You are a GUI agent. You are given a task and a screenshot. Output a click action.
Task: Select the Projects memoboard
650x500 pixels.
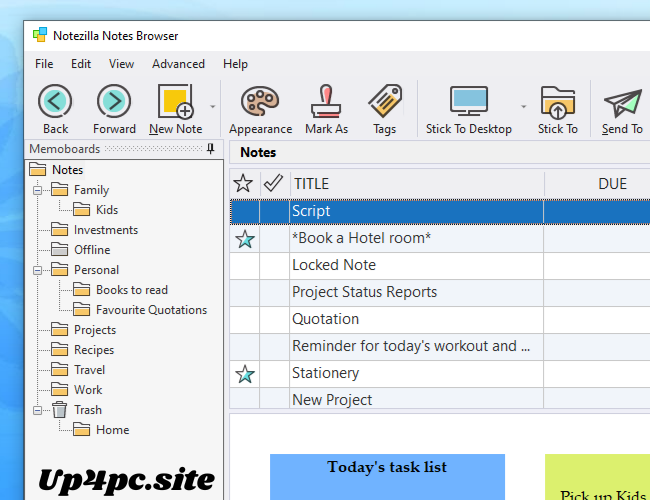point(95,330)
